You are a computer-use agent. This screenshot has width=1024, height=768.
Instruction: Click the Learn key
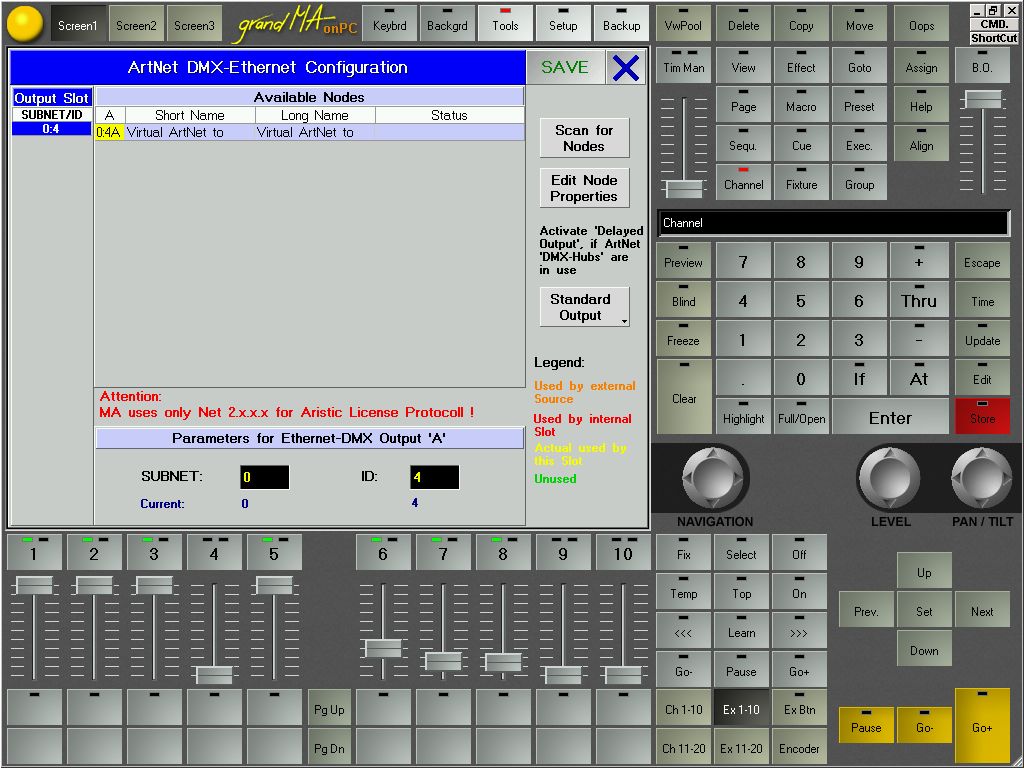point(741,631)
